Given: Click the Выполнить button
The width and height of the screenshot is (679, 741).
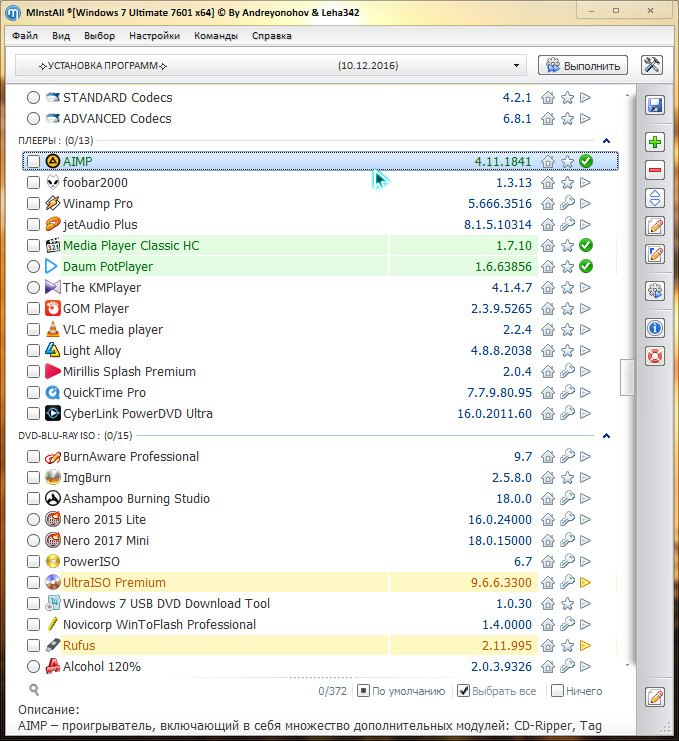Looking at the screenshot, I should click(x=583, y=65).
